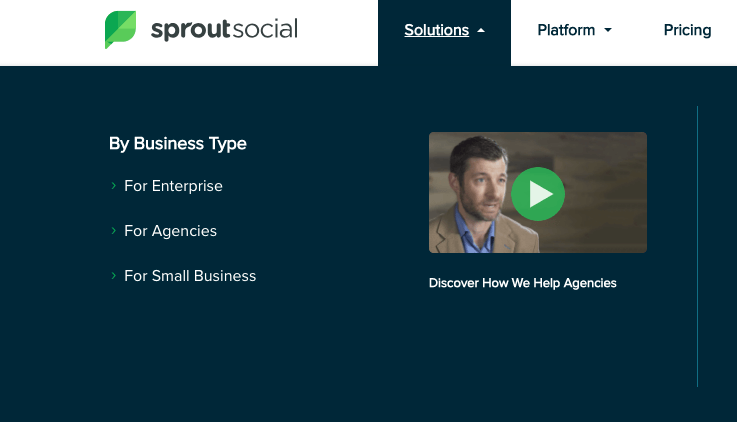Viewport: 737px width, 422px height.
Task: Click the By Business Type heading
Action: point(178,143)
